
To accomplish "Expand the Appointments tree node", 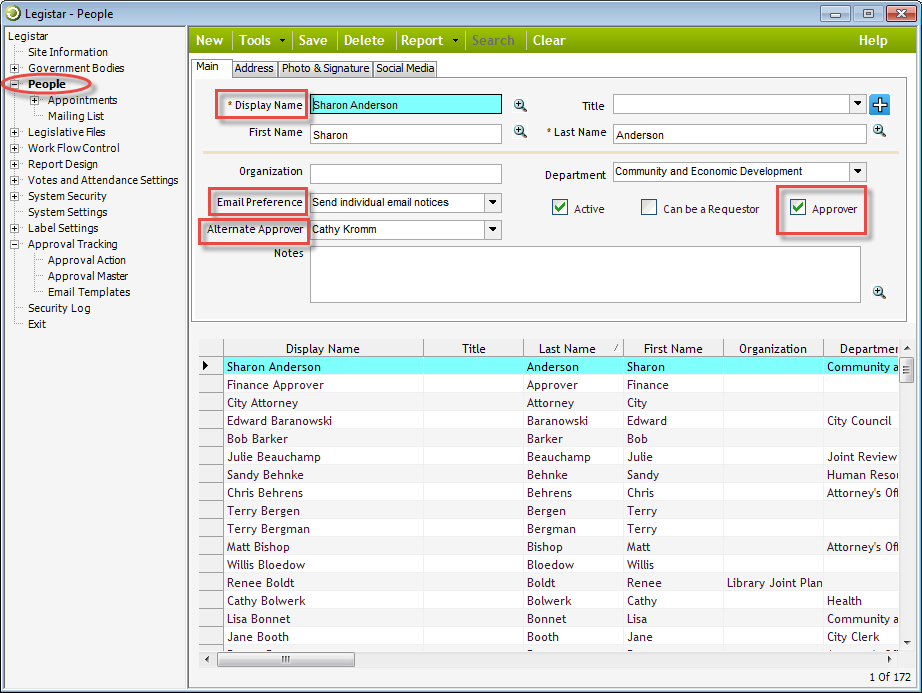I will (x=35, y=100).
